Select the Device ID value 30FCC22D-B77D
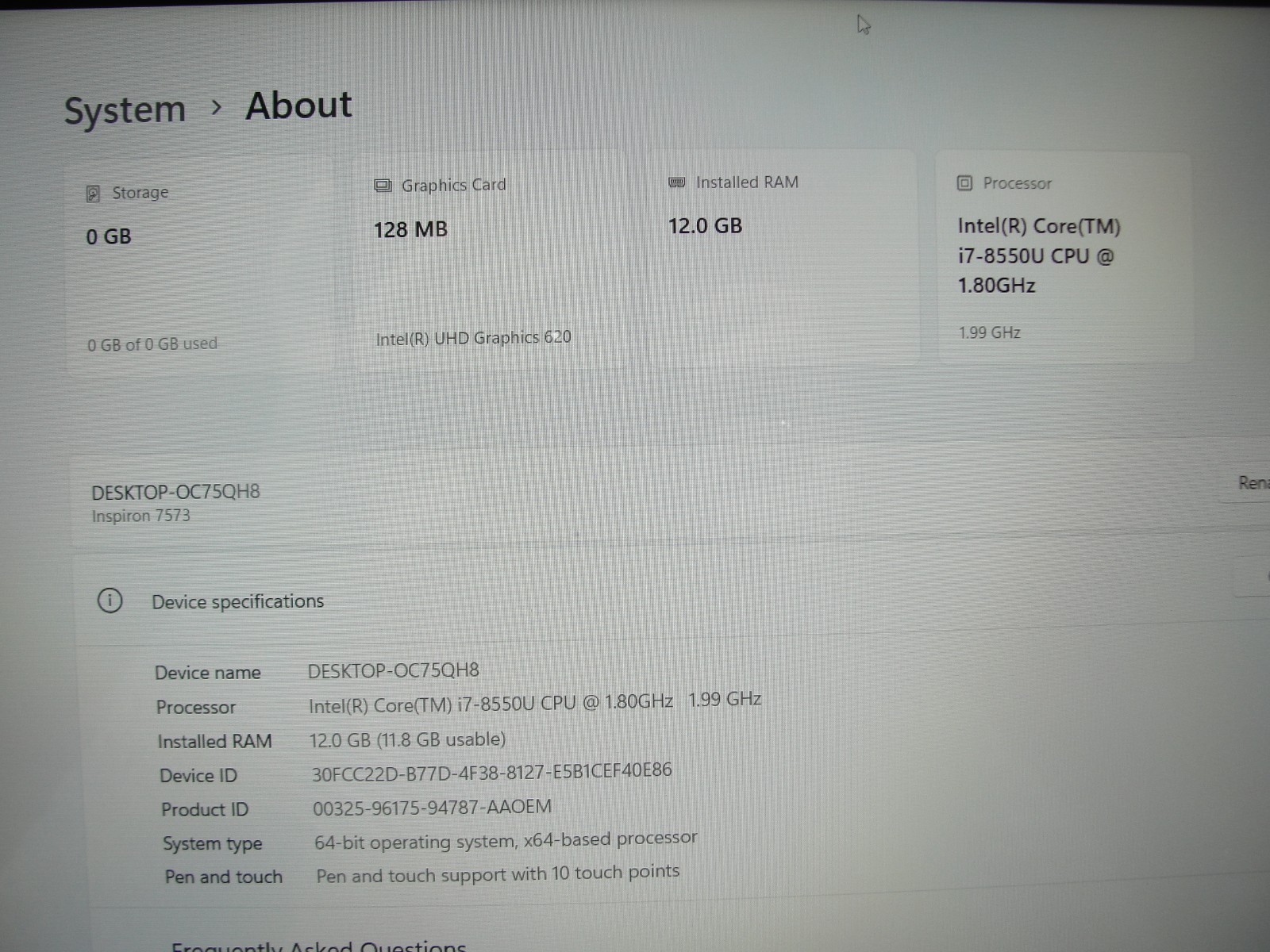Image resolution: width=1270 pixels, height=952 pixels. pyautogui.click(x=491, y=771)
